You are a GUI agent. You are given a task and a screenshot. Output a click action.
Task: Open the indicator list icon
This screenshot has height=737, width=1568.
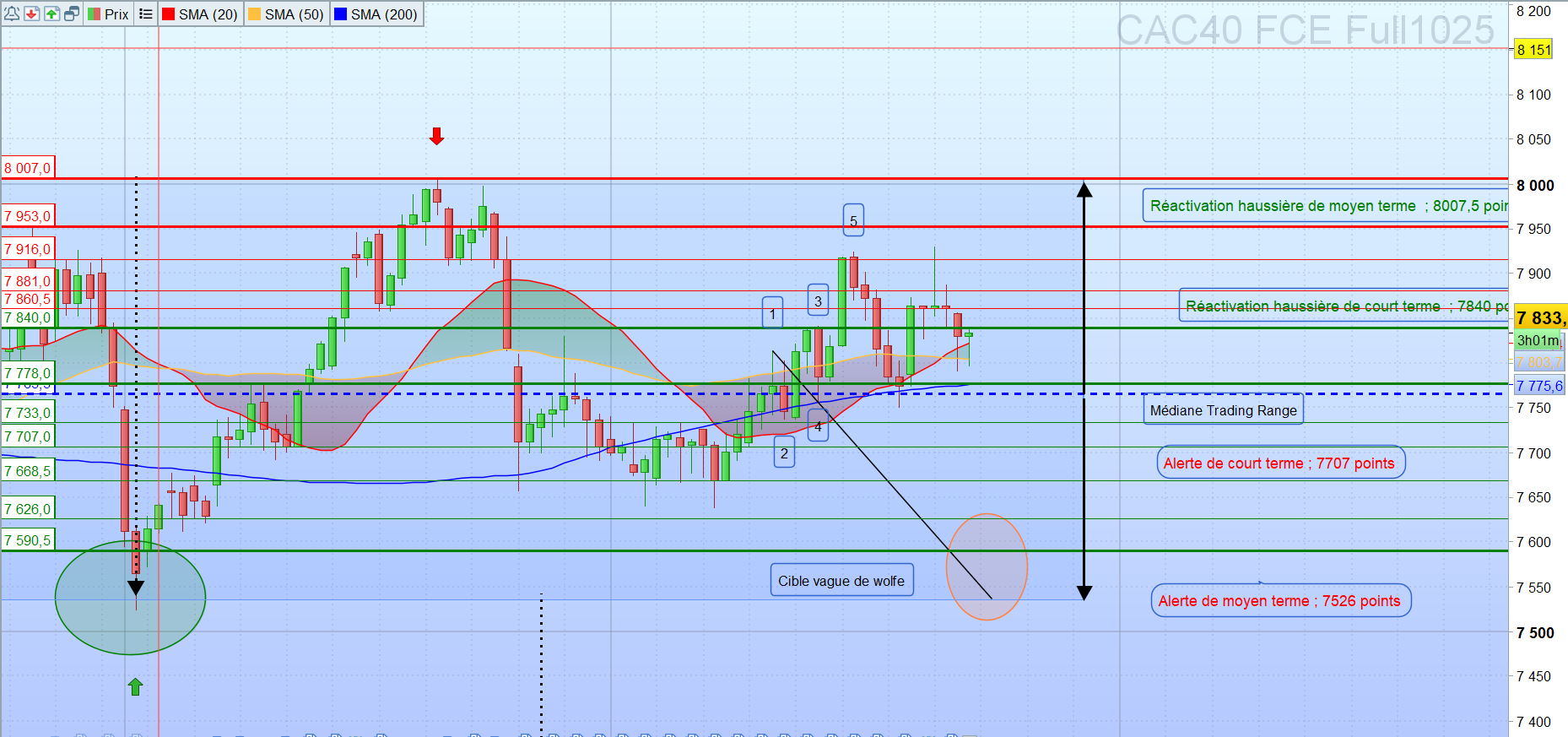tap(146, 14)
